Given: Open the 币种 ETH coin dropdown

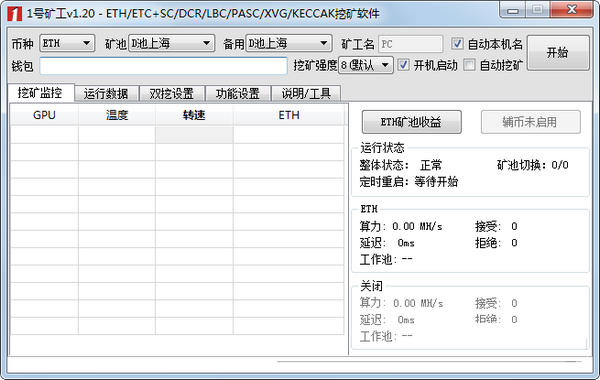Looking at the screenshot, I should tap(67, 43).
